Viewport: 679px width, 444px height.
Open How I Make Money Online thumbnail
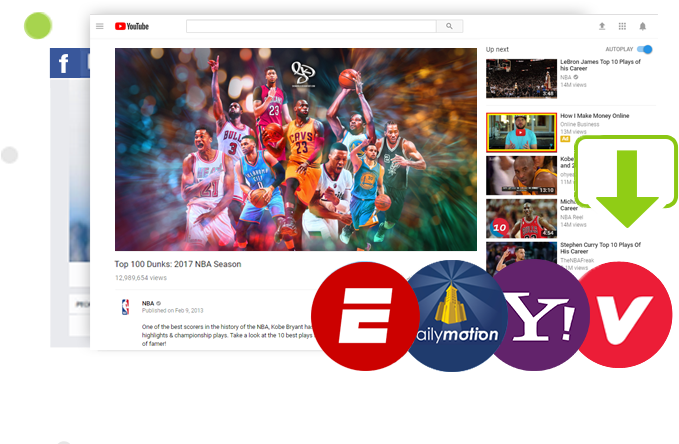tap(521, 133)
